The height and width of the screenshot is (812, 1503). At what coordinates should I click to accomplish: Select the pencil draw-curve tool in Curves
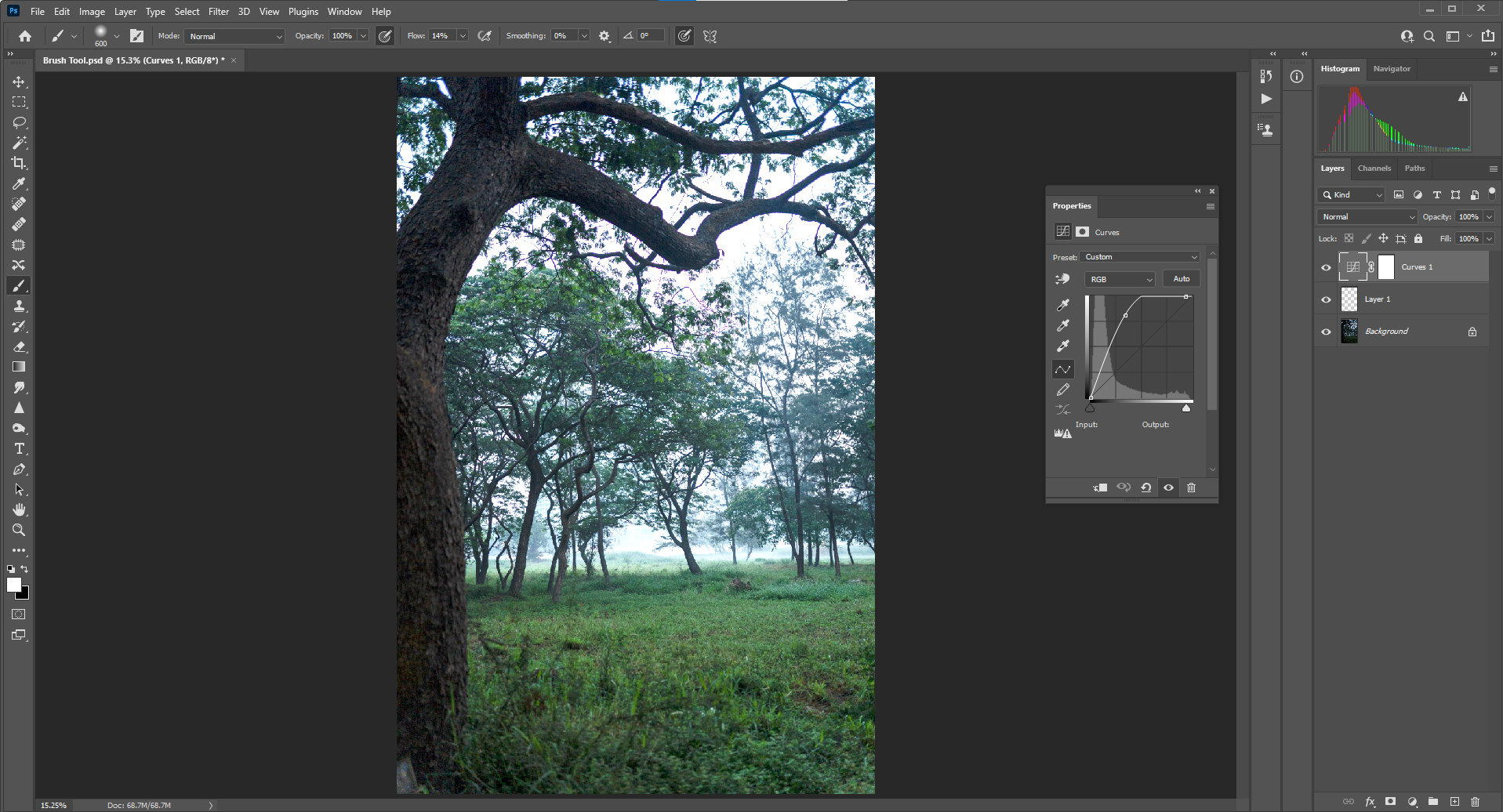(x=1062, y=390)
